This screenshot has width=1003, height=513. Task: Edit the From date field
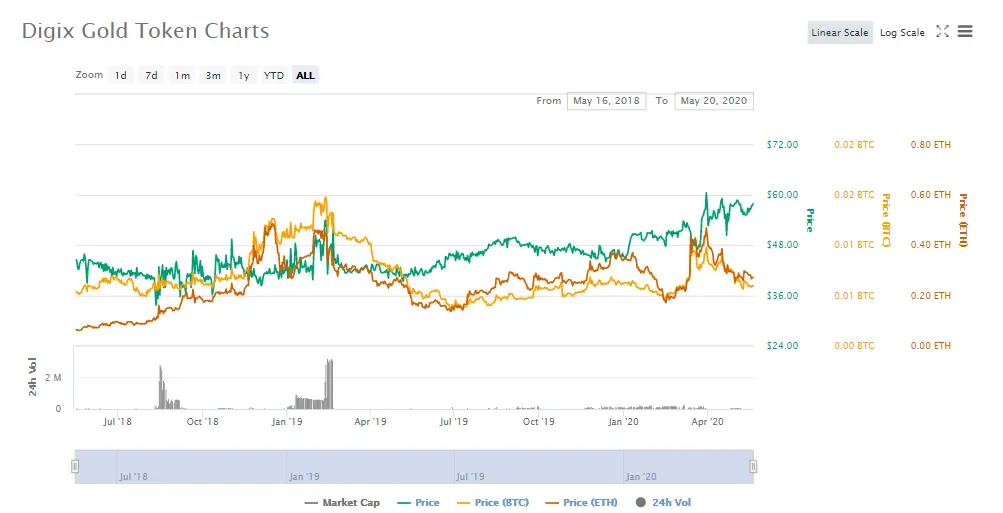coord(606,101)
